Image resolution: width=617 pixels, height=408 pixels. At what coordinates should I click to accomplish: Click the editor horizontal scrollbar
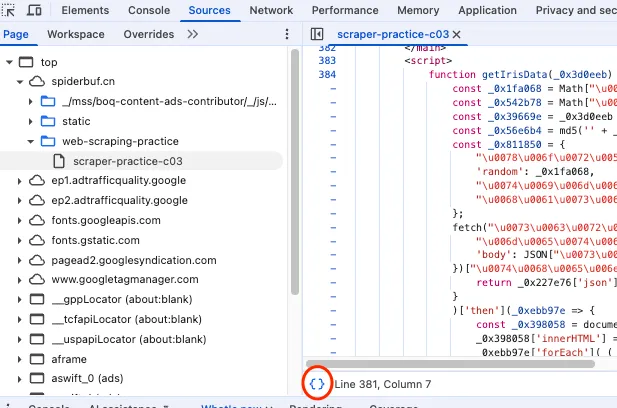pos(450,364)
